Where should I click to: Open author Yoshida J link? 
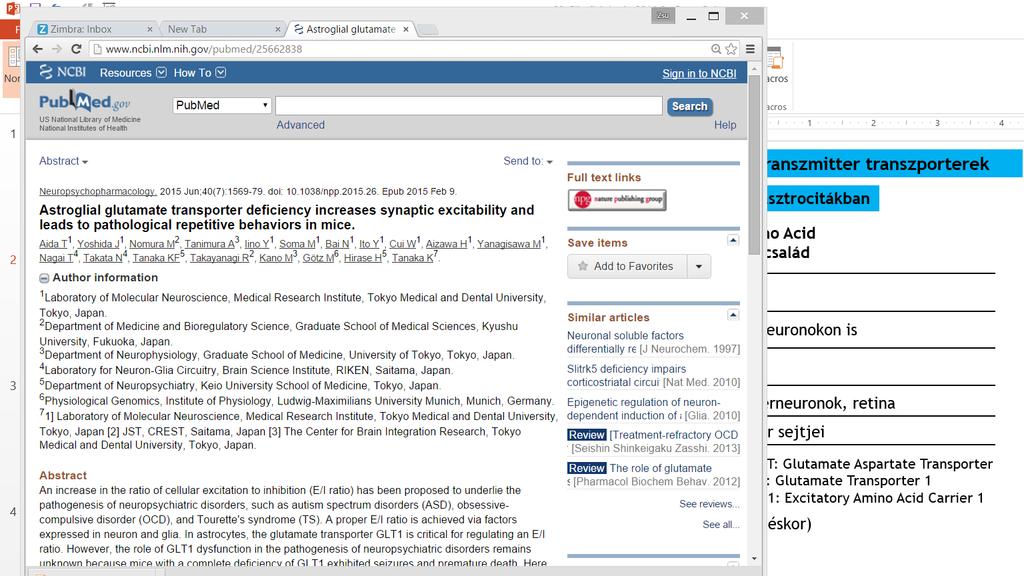99,244
